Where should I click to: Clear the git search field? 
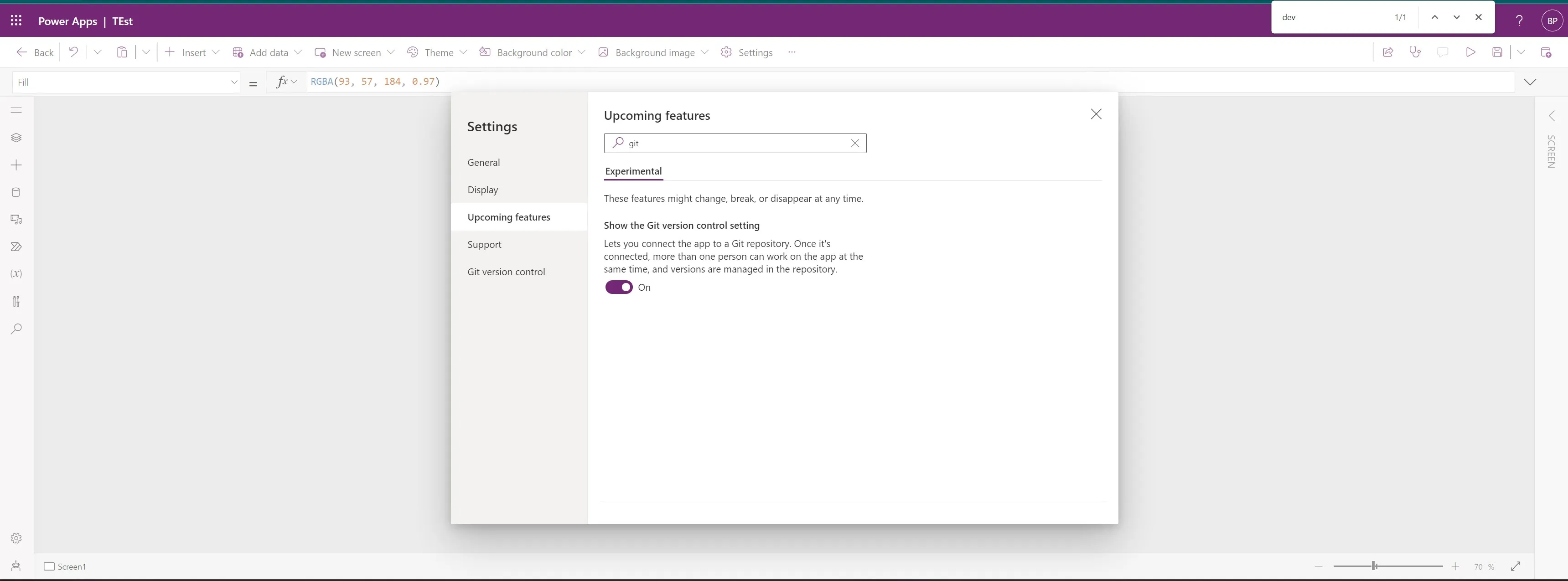854,143
